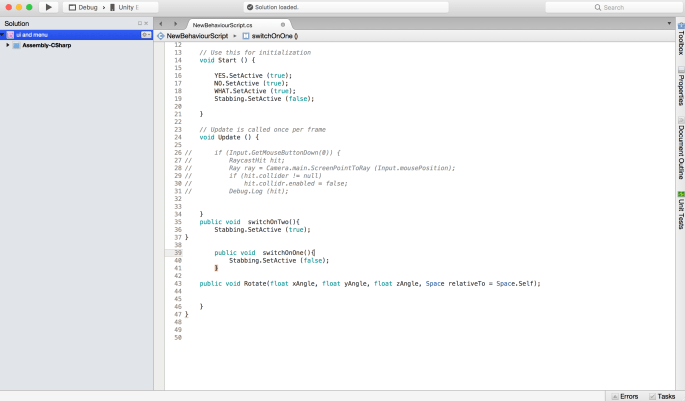
Task: Close the NewBehaviourScript.cs tab
Action: click(x=283, y=23)
